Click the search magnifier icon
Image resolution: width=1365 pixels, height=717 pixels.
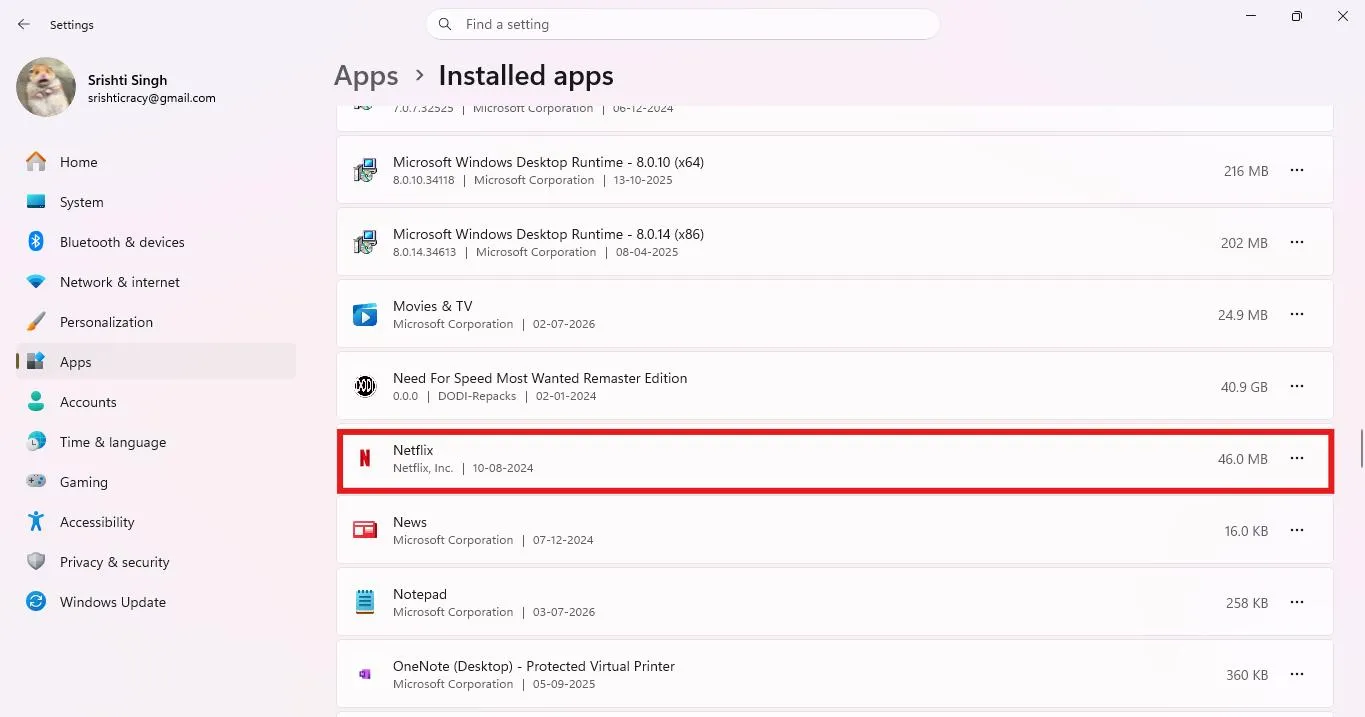(x=445, y=24)
